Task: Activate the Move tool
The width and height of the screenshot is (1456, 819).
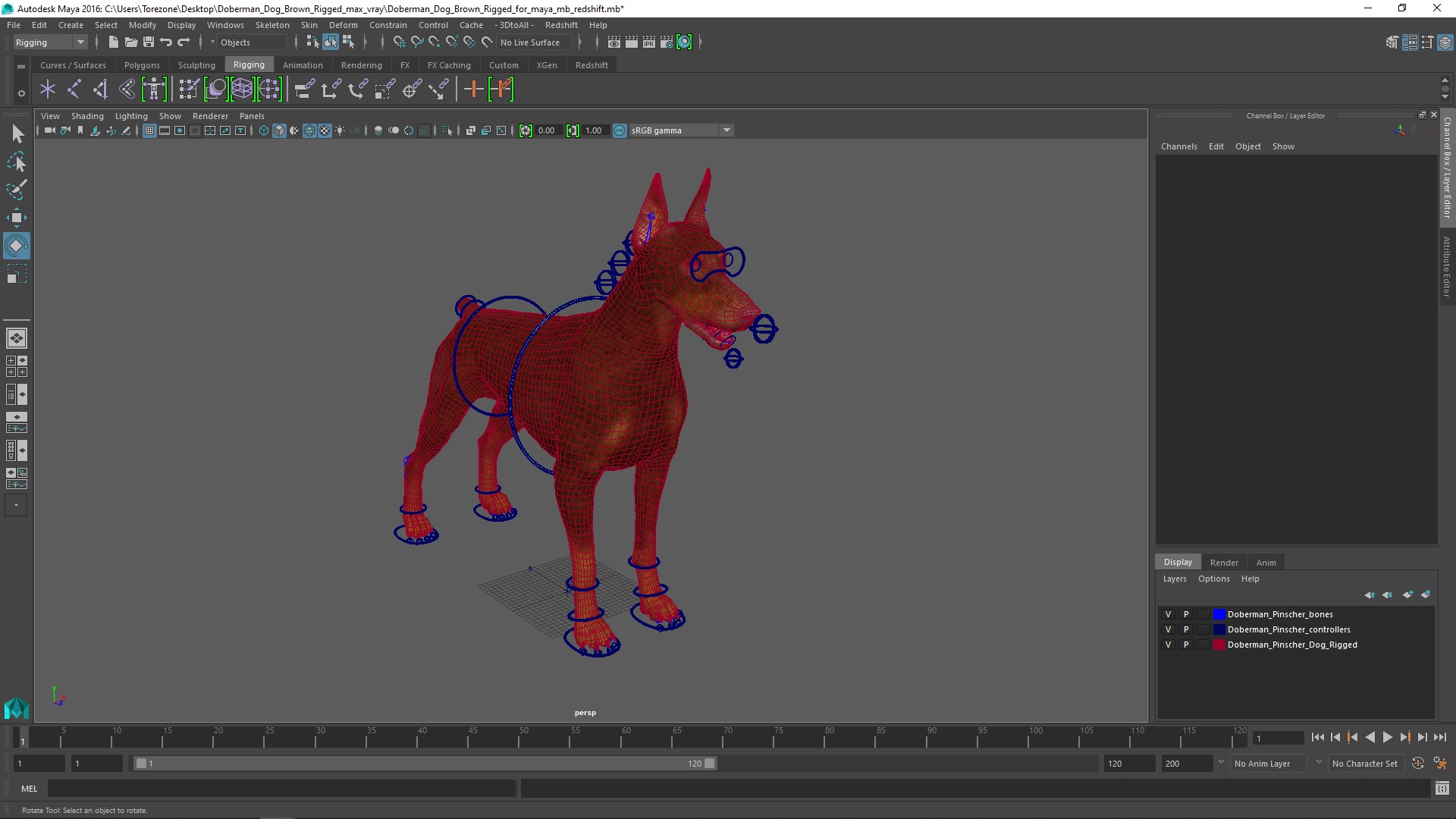Action: (x=17, y=218)
